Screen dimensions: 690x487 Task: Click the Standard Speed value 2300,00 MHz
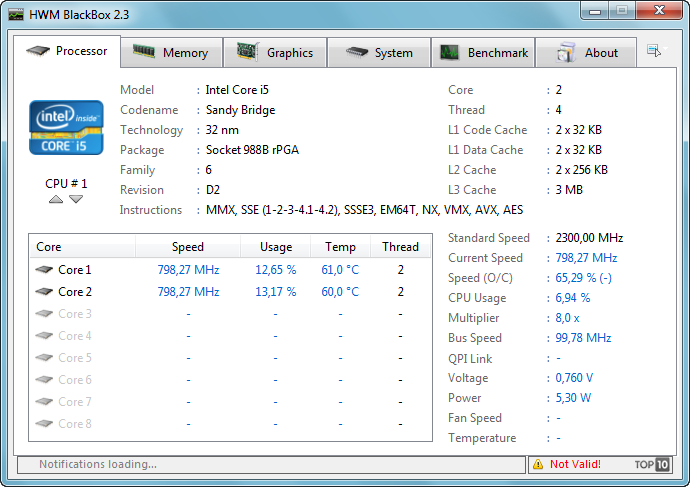589,238
